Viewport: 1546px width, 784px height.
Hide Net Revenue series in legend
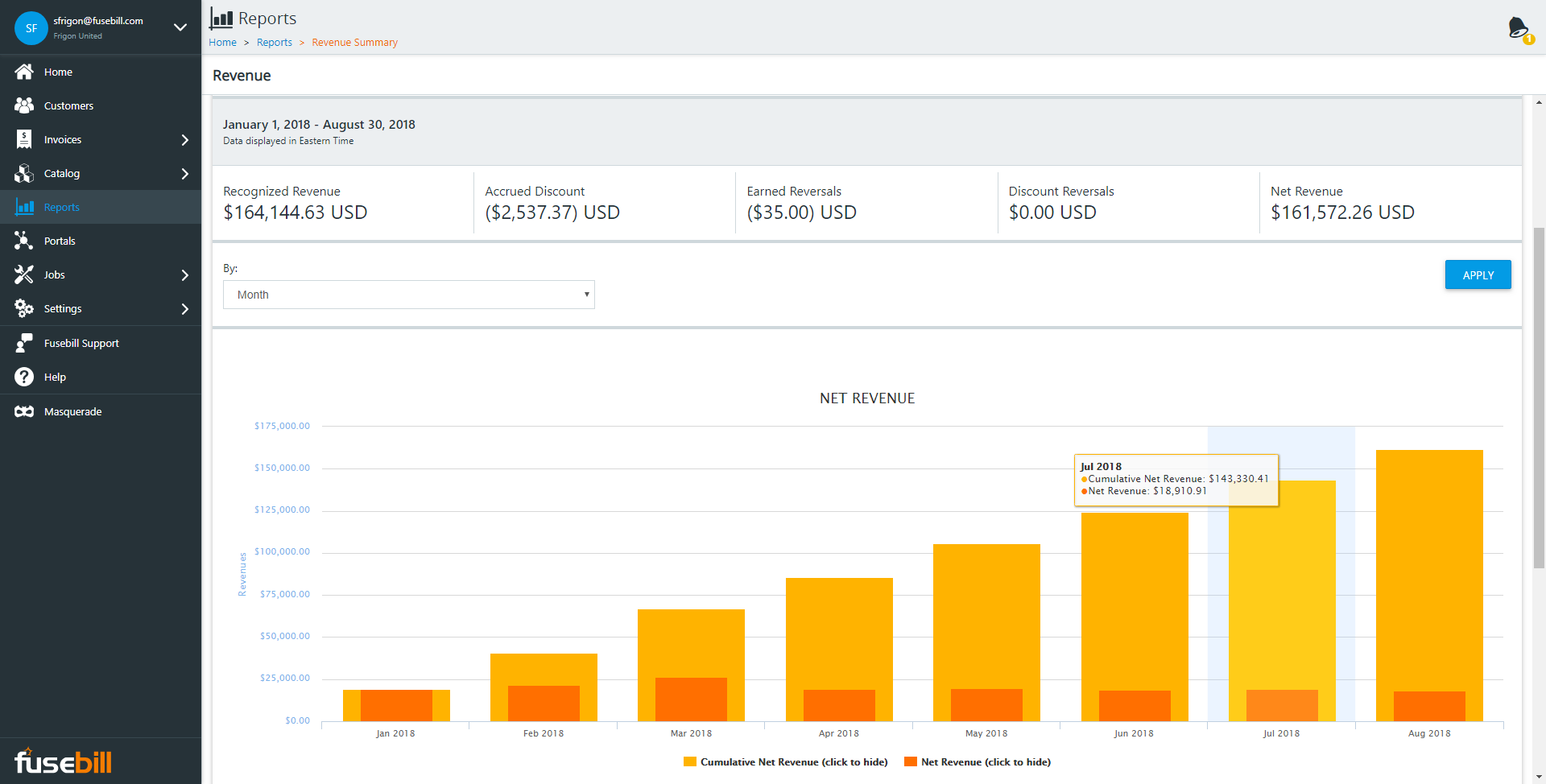tap(978, 761)
